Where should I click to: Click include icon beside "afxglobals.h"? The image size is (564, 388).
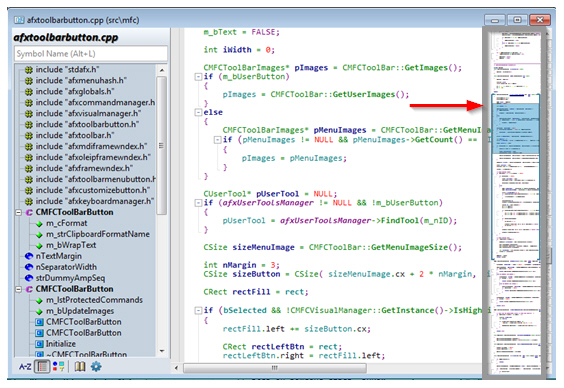tap(29, 92)
